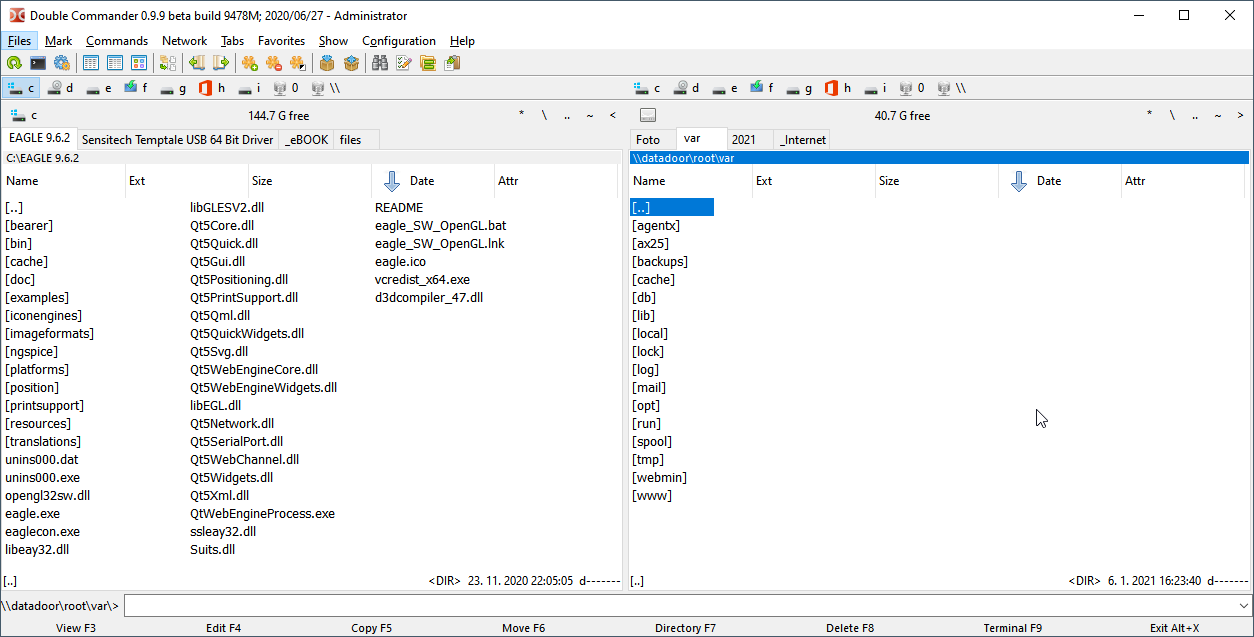Click the Exit Alt+X button
The image size is (1254, 637).
click(1174, 628)
